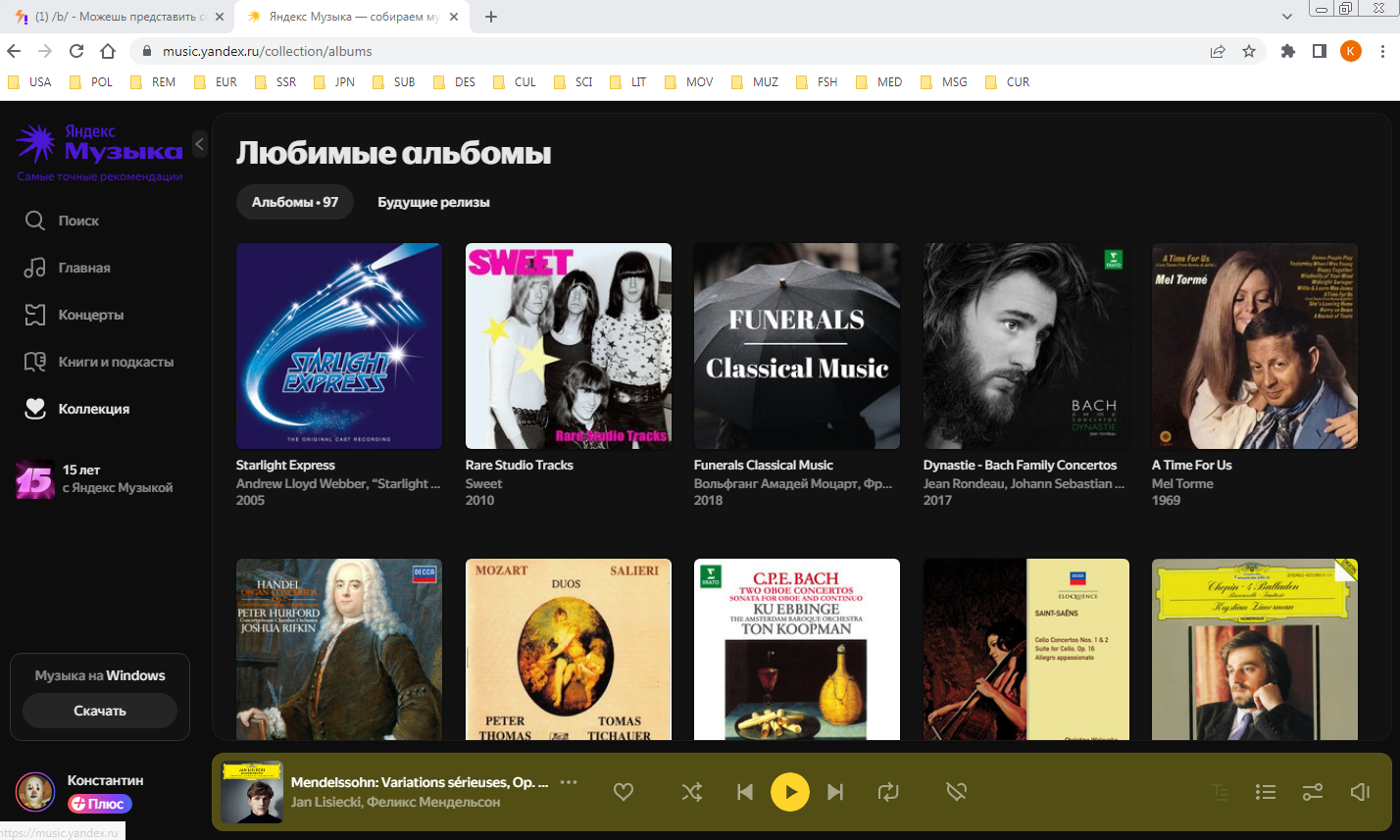Like the current track with the heart
This screenshot has height=840, width=1400.
pyautogui.click(x=624, y=792)
